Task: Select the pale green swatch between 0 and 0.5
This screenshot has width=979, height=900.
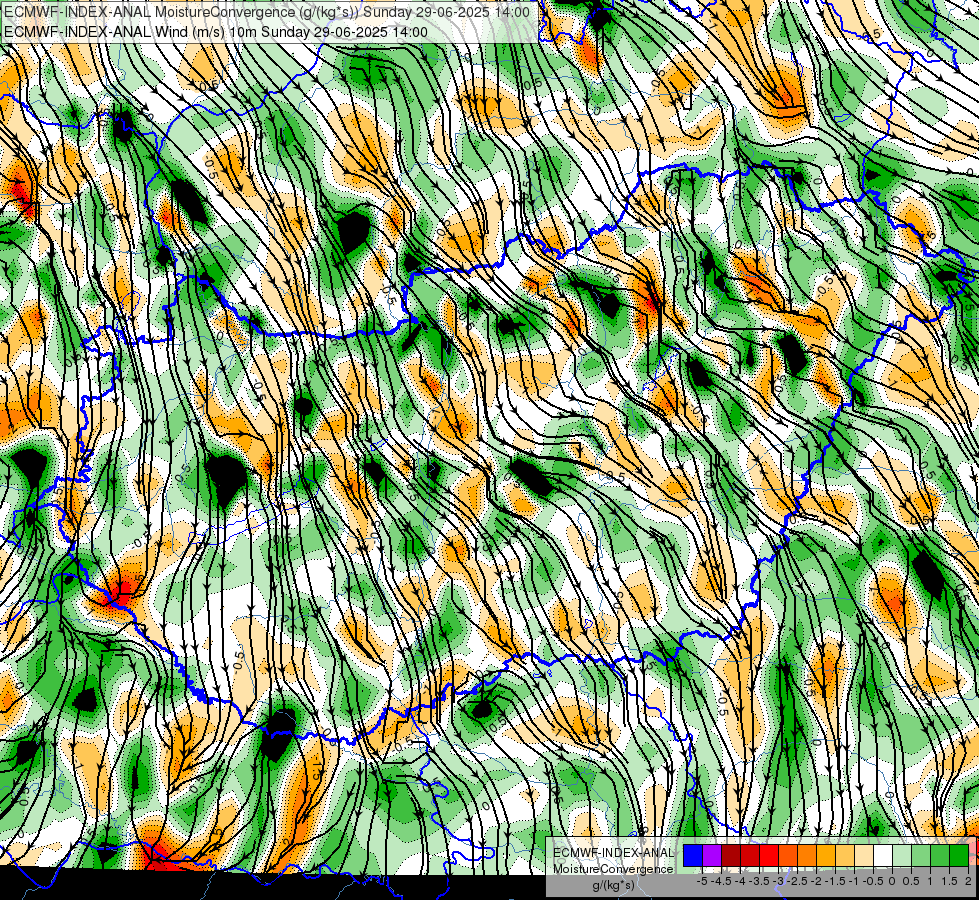Action: click(x=902, y=855)
